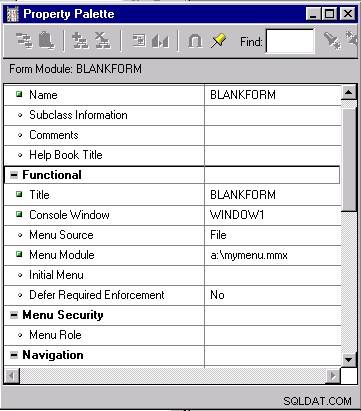The image size is (361, 411).
Task: Click the No value for Defer Required Enforcement
Action: 217,295
